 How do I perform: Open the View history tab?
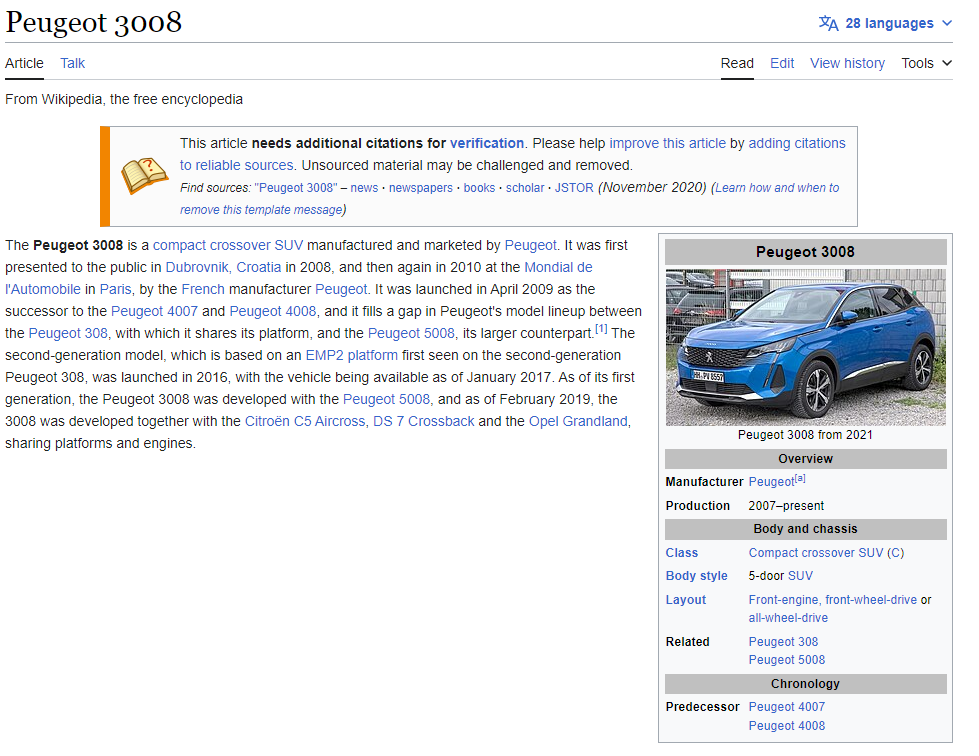pos(847,63)
